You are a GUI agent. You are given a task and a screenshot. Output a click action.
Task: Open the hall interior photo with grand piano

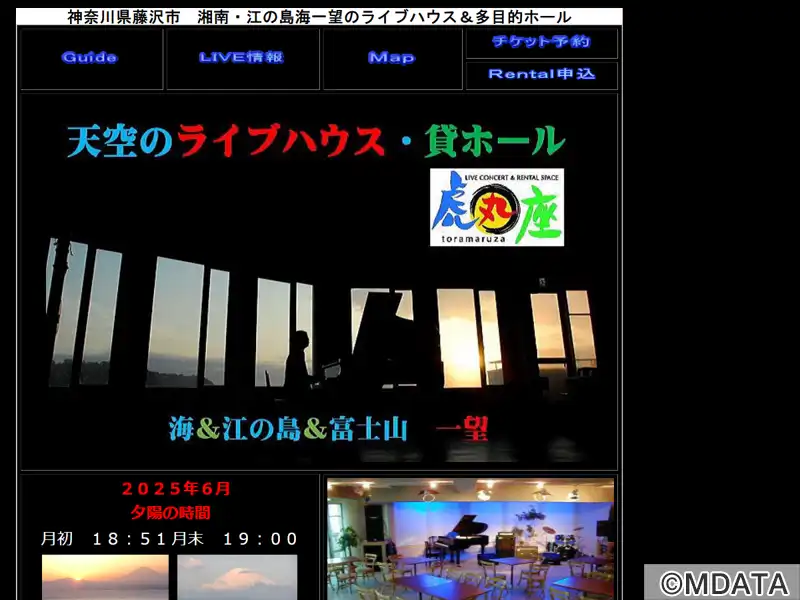point(470,539)
